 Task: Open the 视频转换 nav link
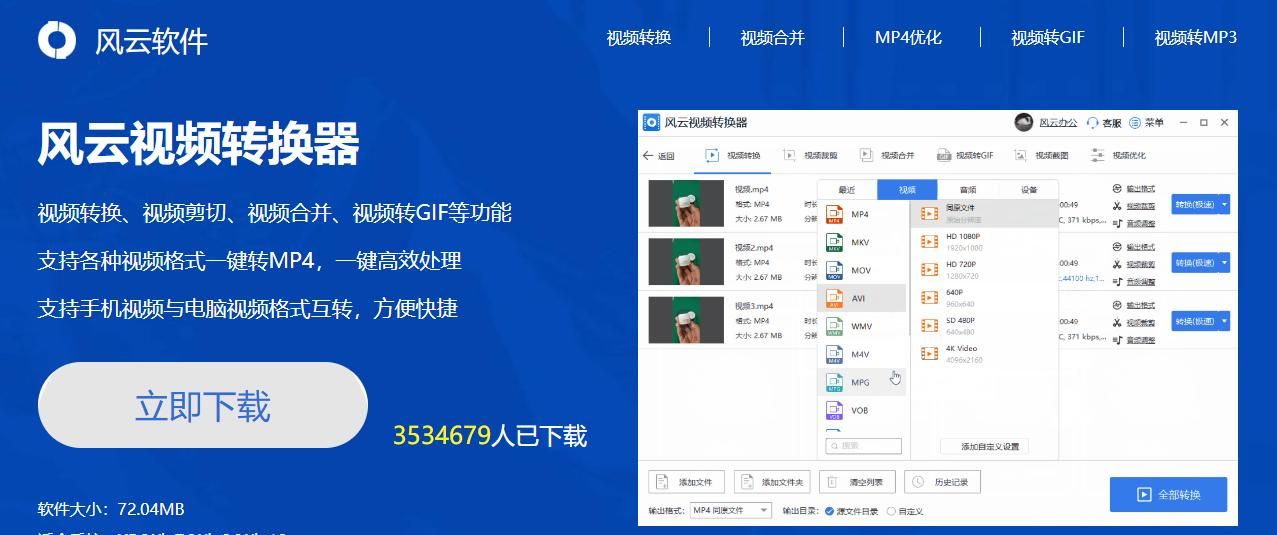(x=638, y=38)
